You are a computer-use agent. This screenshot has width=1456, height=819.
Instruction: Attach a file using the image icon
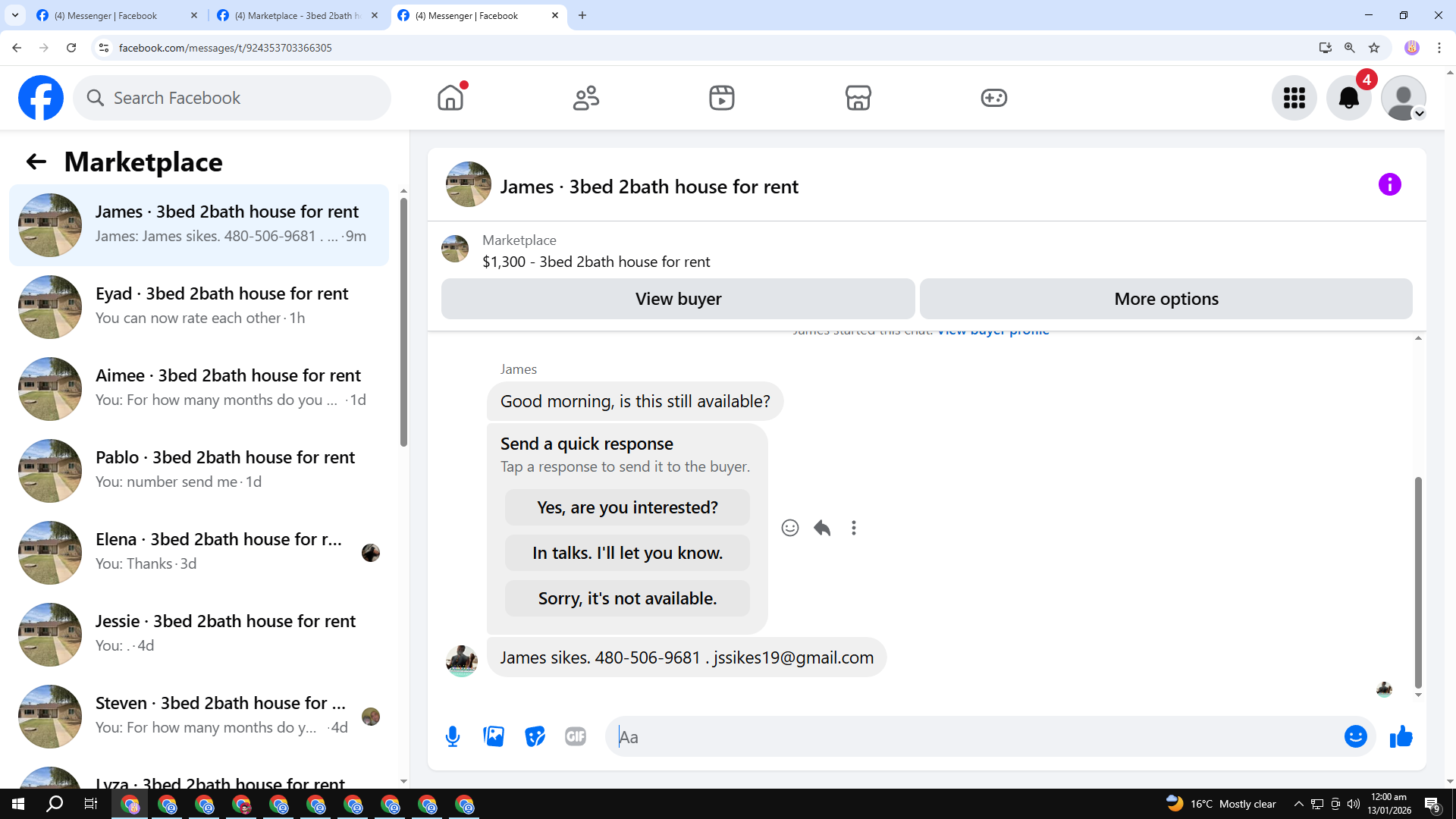click(494, 736)
